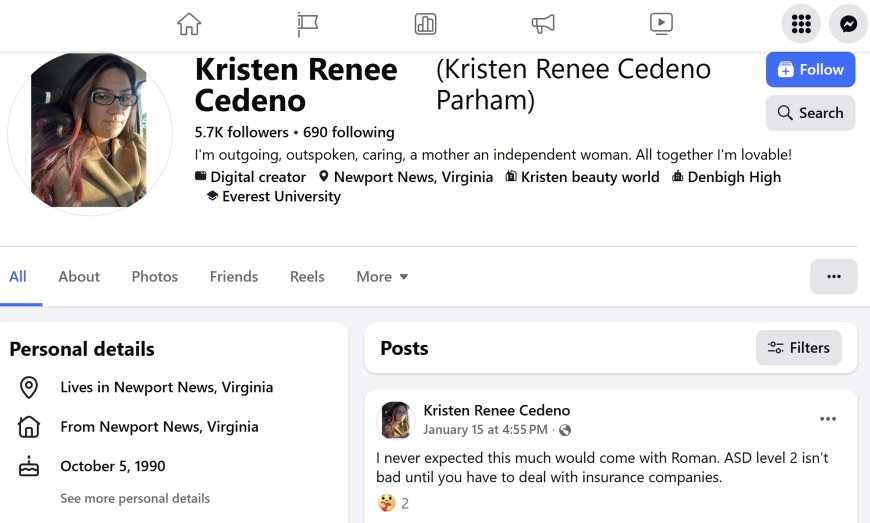The height and width of the screenshot is (523, 870).
Task: Open the dashboard chart icon
Action: 425,24
